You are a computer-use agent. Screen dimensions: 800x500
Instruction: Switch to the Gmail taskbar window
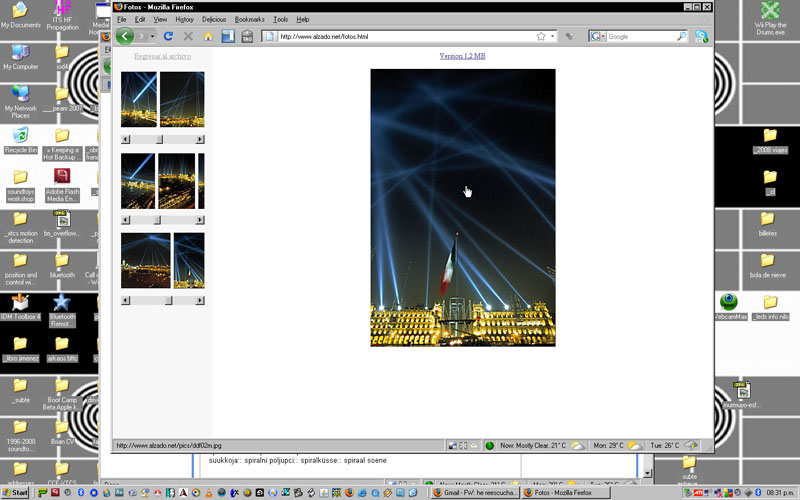(x=472, y=493)
